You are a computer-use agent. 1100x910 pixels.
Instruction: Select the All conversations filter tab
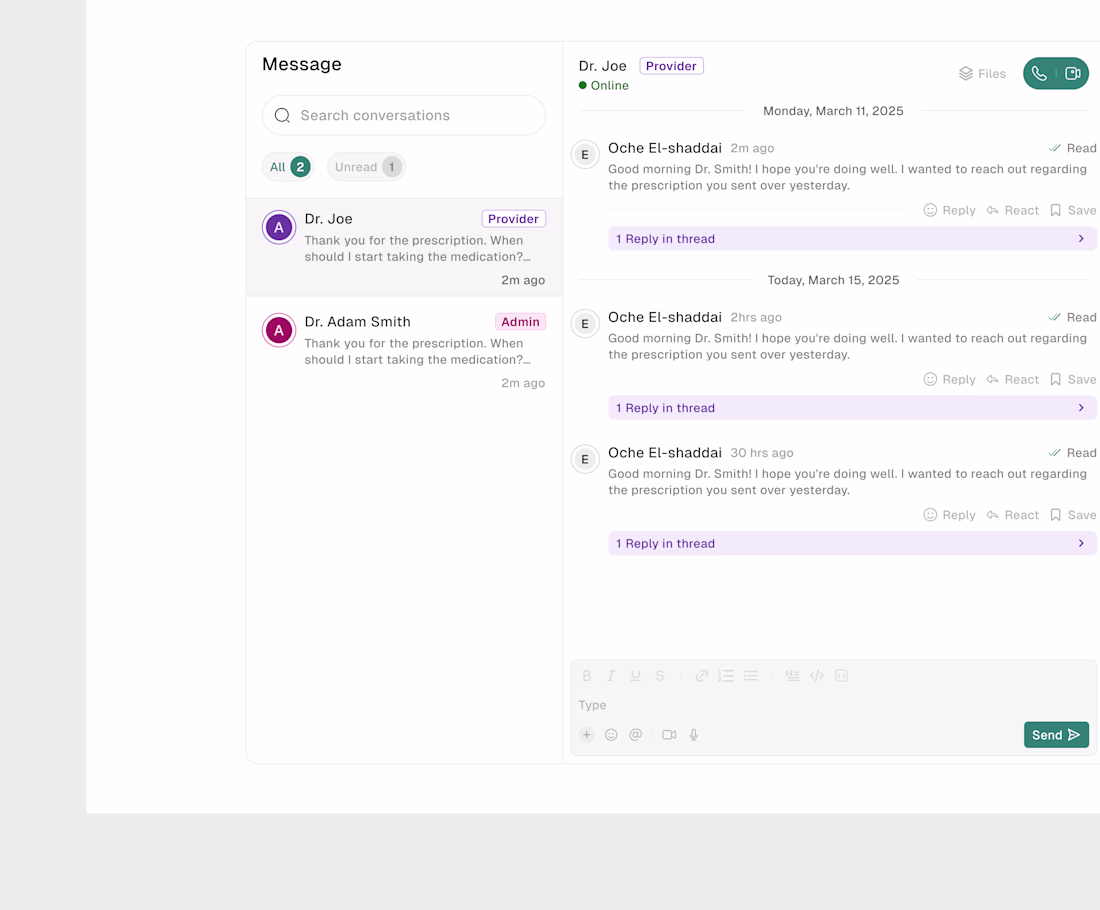288,167
